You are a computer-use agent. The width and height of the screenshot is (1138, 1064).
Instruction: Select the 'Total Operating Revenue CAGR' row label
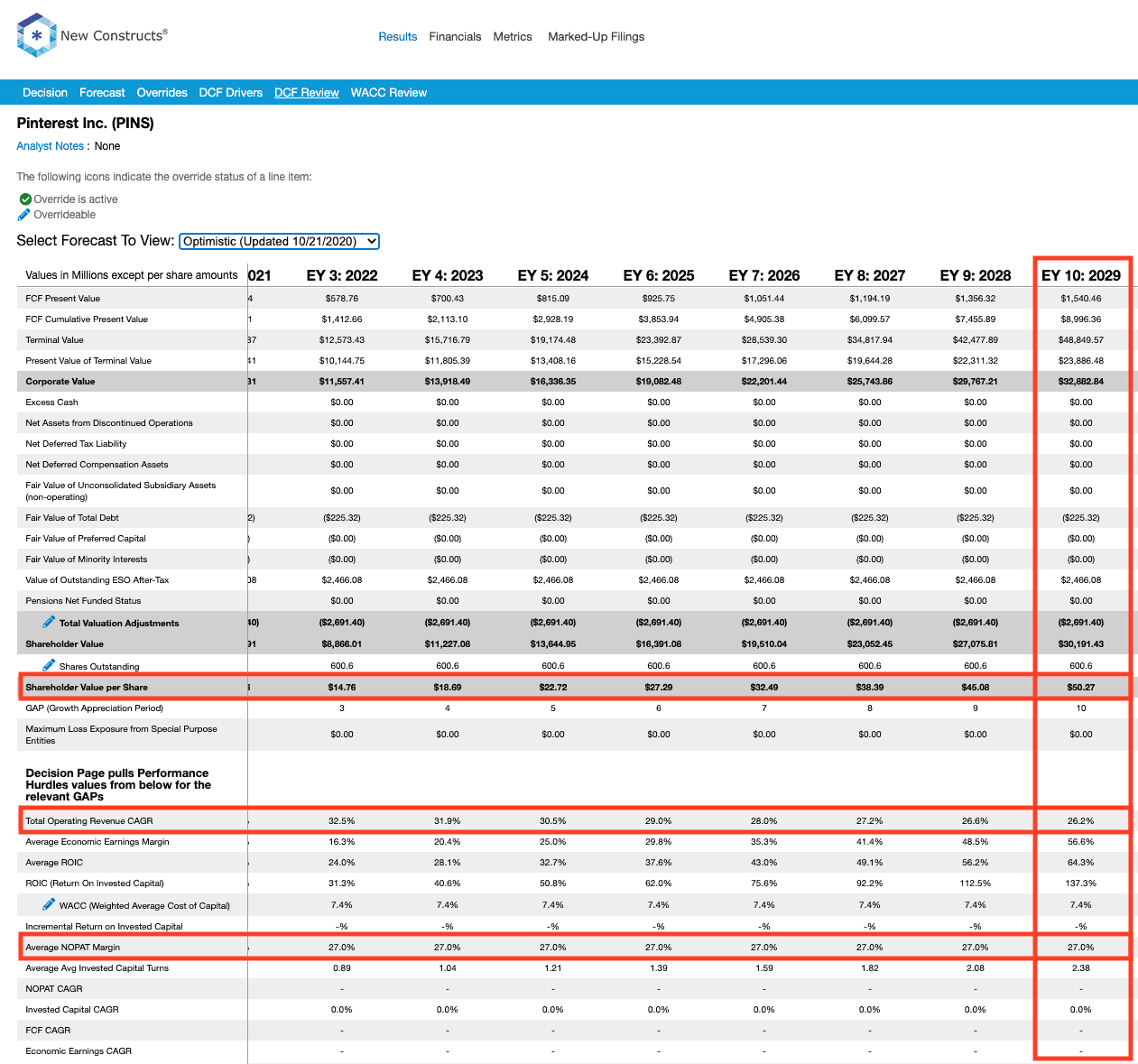click(89, 821)
